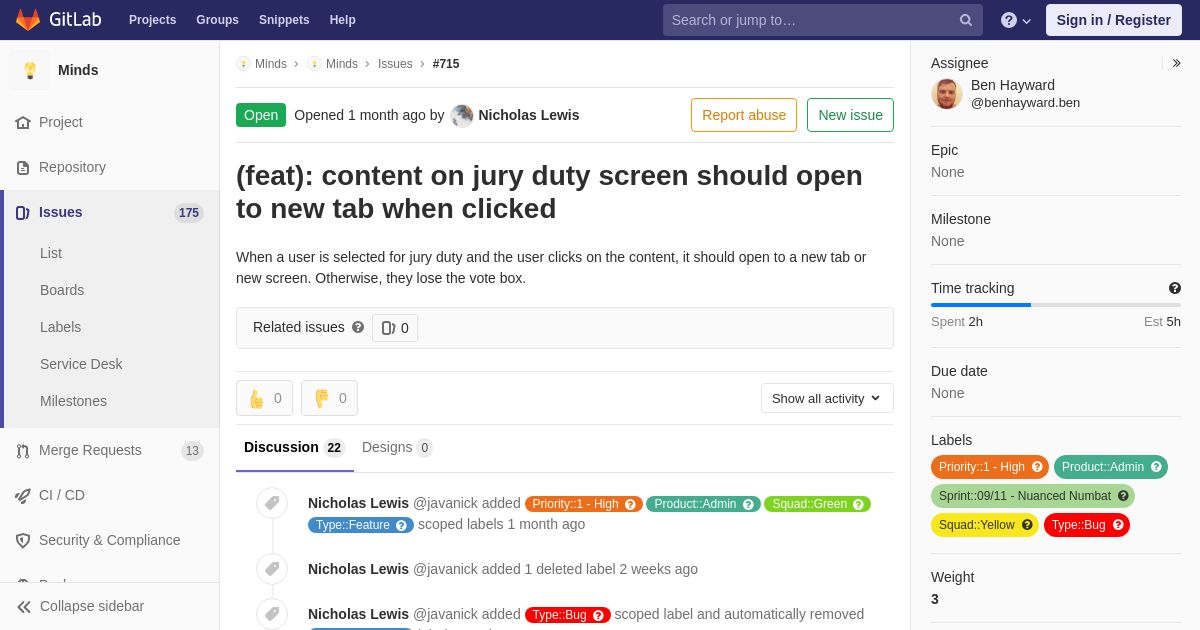Open the Help question mark menu
This screenshot has height=630, width=1200.
(x=1016, y=20)
